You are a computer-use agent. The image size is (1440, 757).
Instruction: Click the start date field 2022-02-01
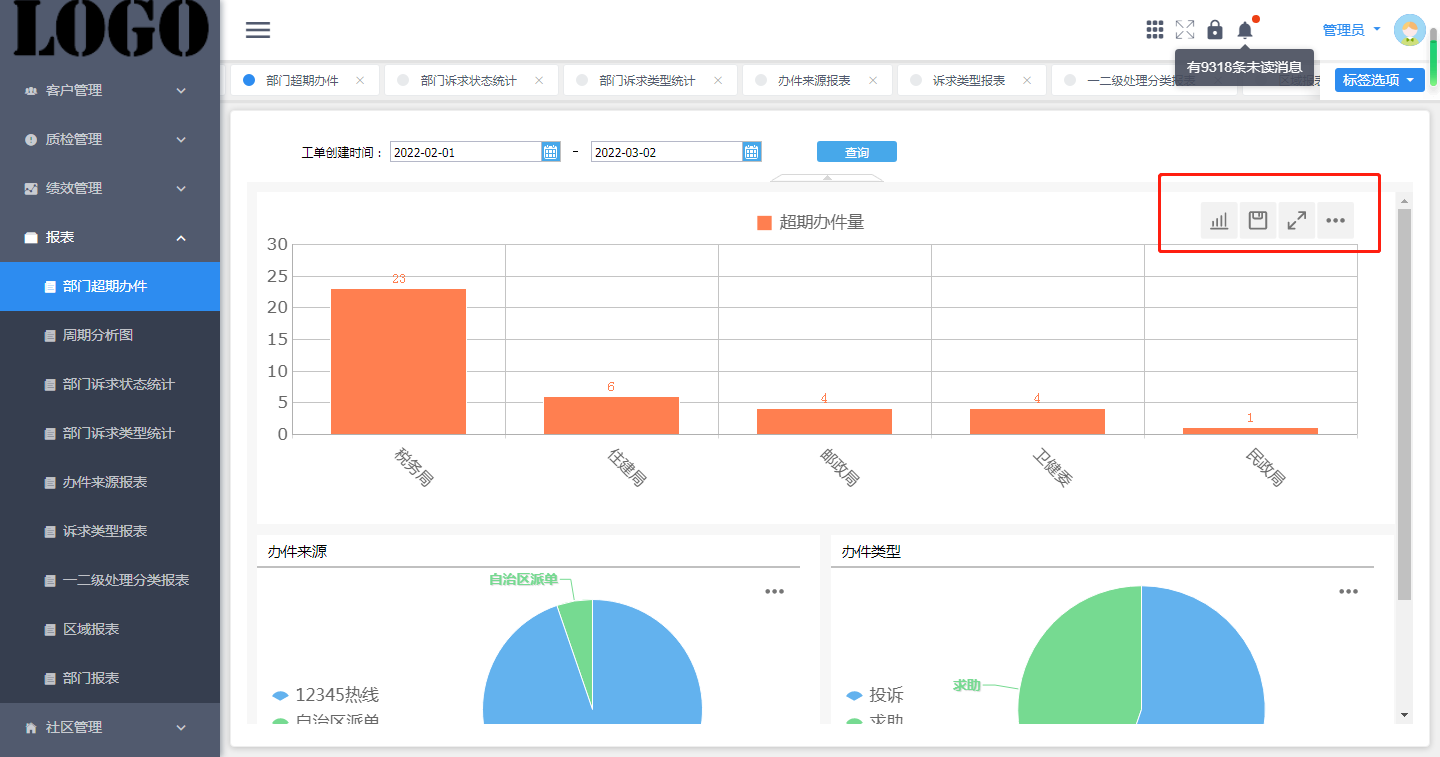point(466,152)
